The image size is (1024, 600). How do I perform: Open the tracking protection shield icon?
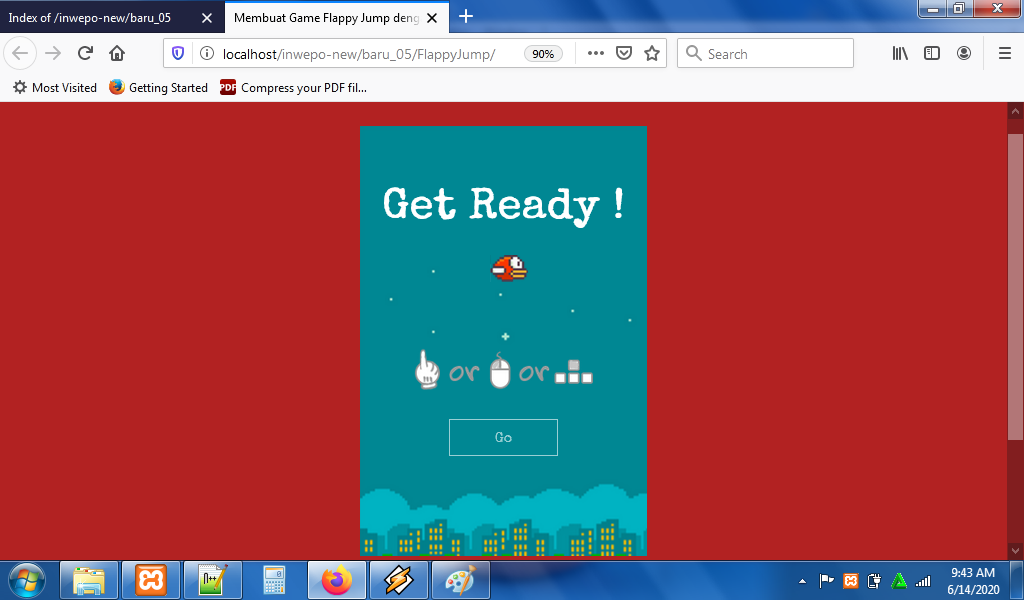[x=178, y=54]
